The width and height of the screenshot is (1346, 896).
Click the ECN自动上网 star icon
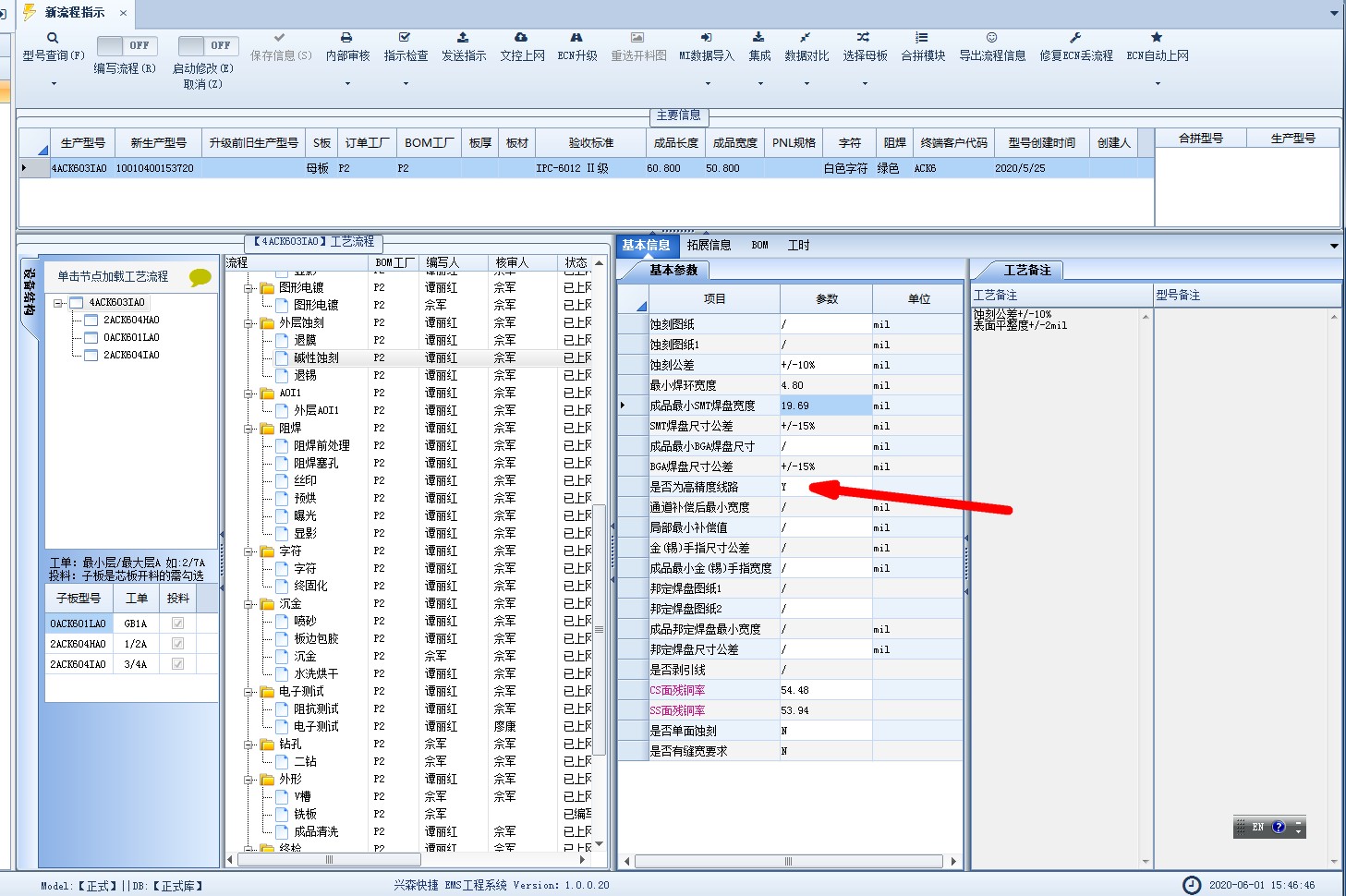[x=1157, y=38]
